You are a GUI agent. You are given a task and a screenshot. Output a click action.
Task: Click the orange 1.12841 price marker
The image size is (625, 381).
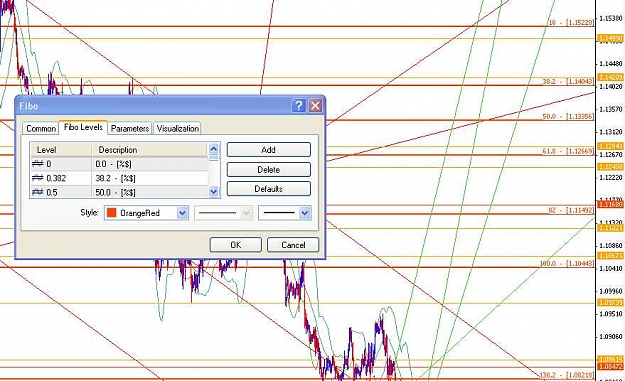point(610,146)
